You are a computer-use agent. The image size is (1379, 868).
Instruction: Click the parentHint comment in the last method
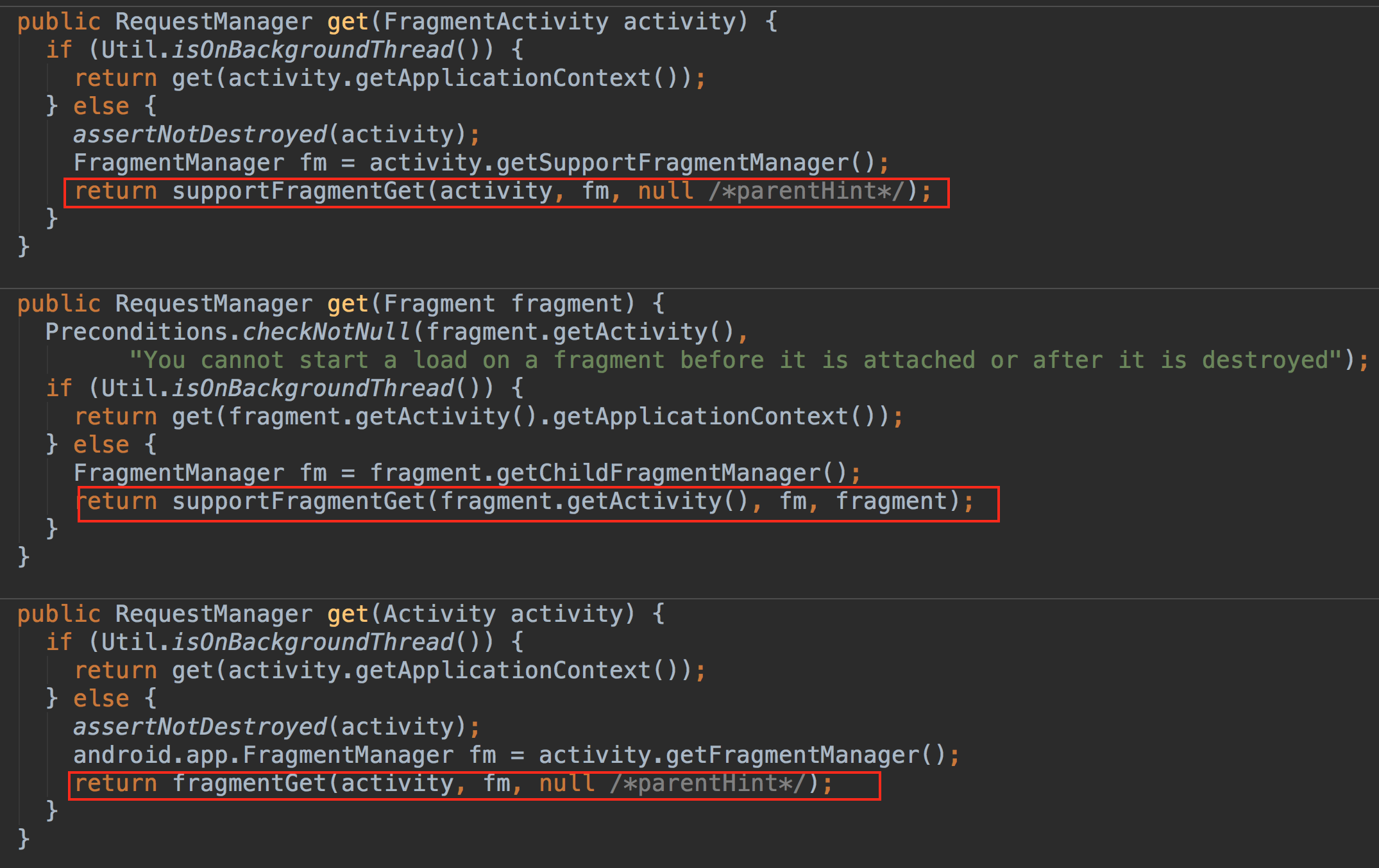pos(708,783)
